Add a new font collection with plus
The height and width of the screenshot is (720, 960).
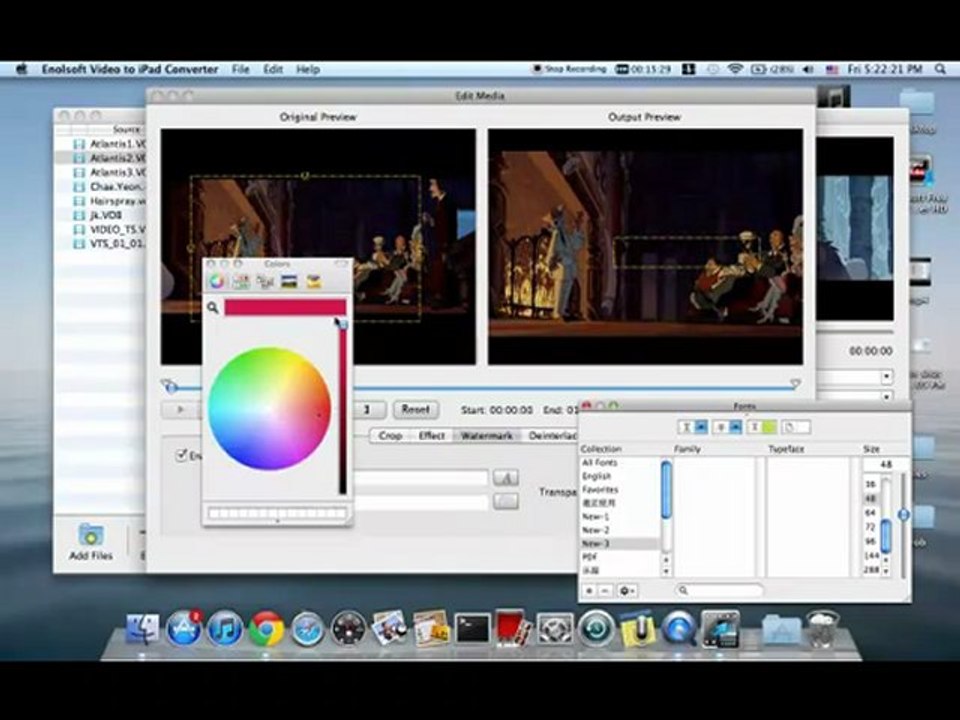[x=589, y=591]
